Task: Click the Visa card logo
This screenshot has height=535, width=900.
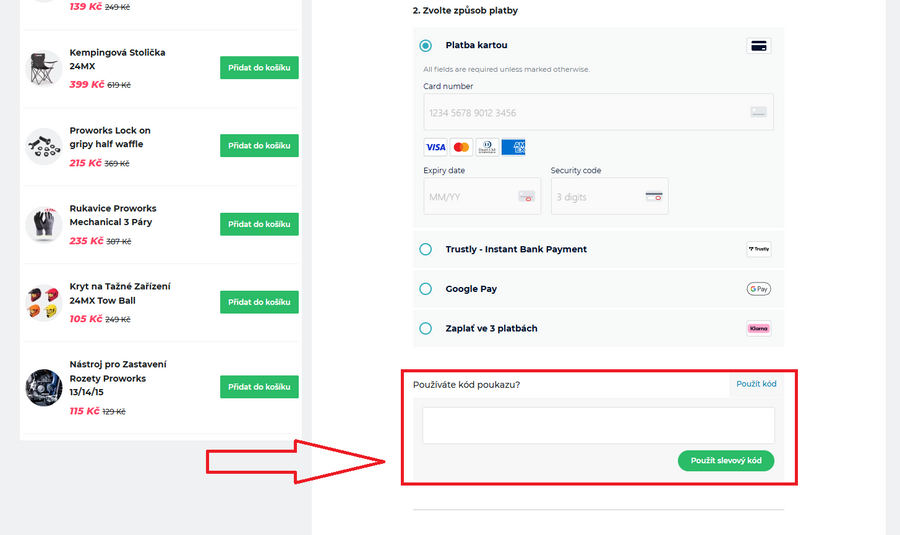Action: click(x=435, y=147)
